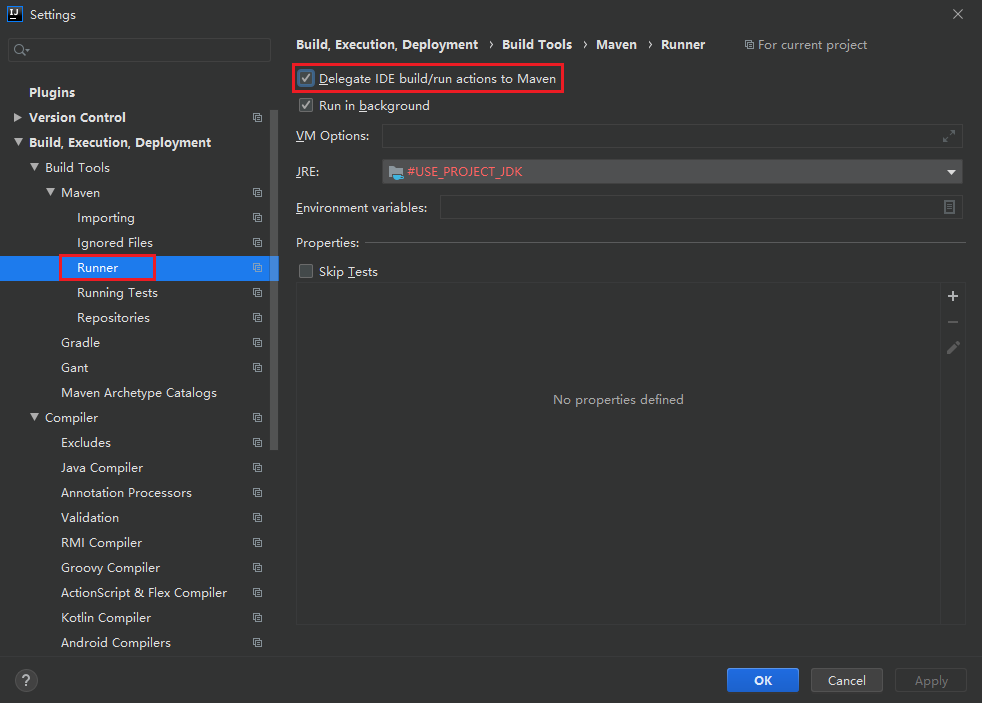Click the Cancel button

pos(847,680)
